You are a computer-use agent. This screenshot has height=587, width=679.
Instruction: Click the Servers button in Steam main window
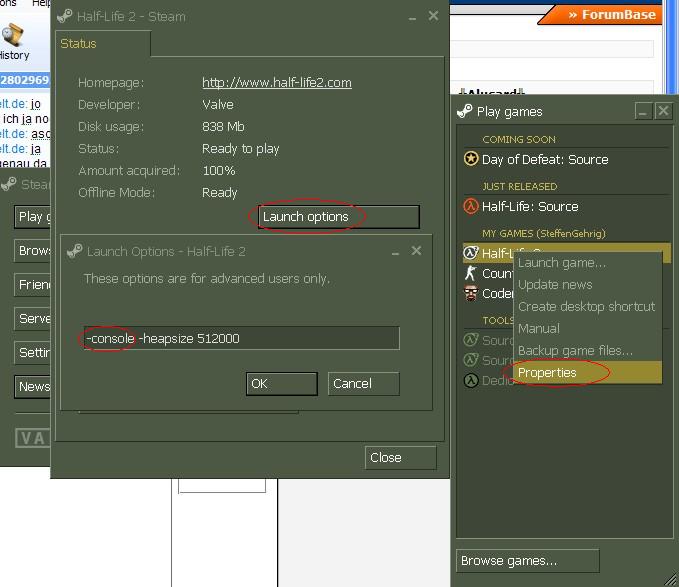click(33, 319)
